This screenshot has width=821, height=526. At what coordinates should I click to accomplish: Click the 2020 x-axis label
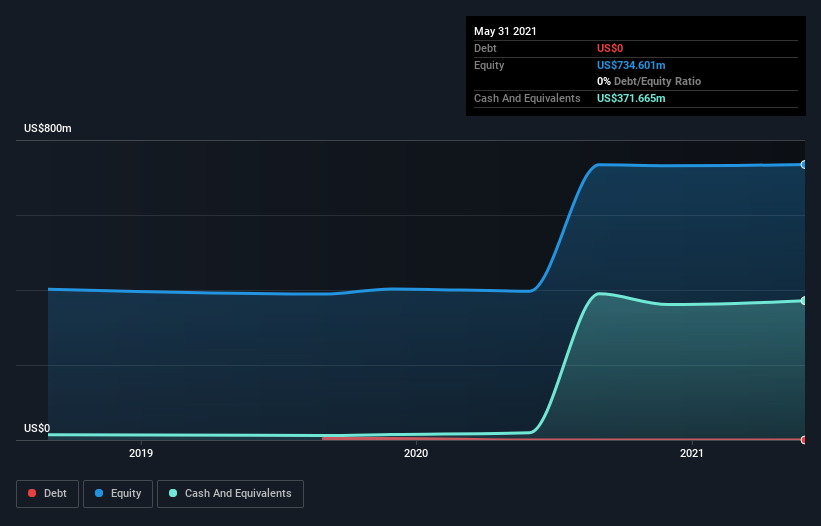[416, 453]
